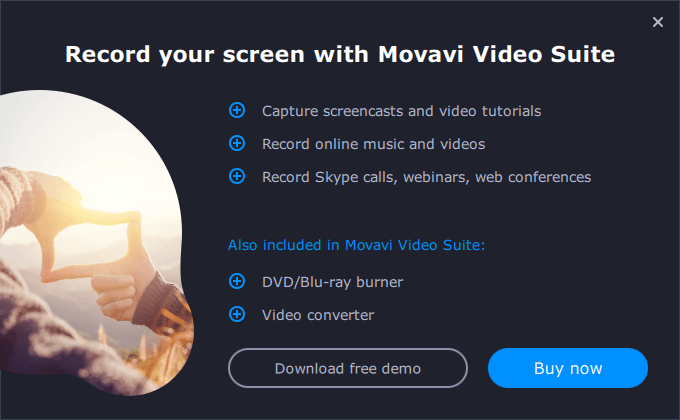This screenshot has height=420, width=680.
Task: Select the Video converter feature text
Action: pyautogui.click(x=318, y=315)
